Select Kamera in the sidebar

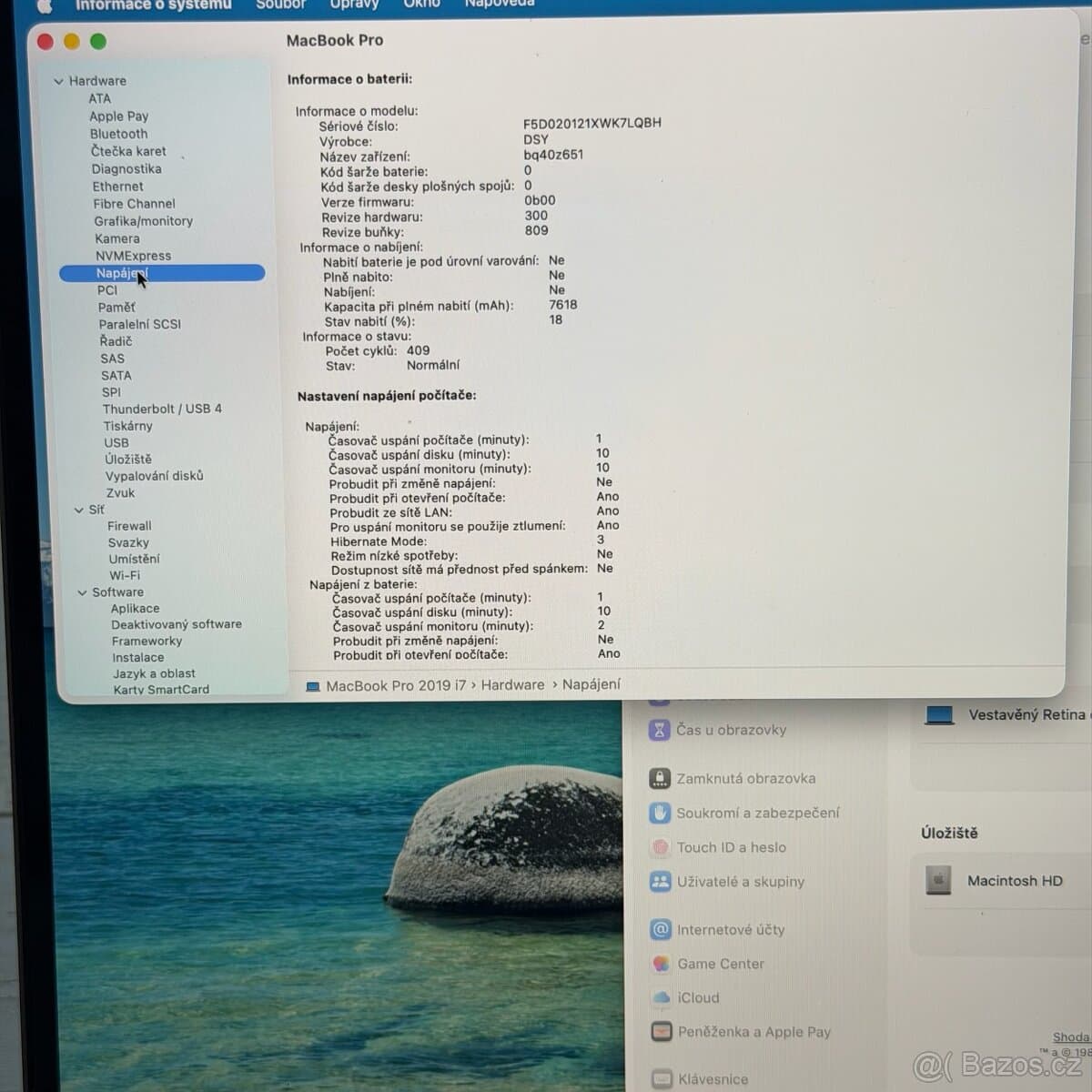pos(117,238)
